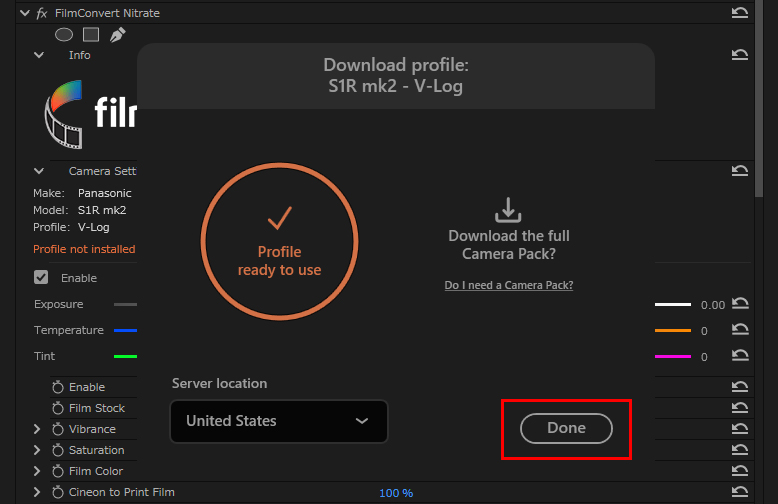Image resolution: width=778 pixels, height=504 pixels.
Task: Reset the Tint value
Action: (x=740, y=355)
